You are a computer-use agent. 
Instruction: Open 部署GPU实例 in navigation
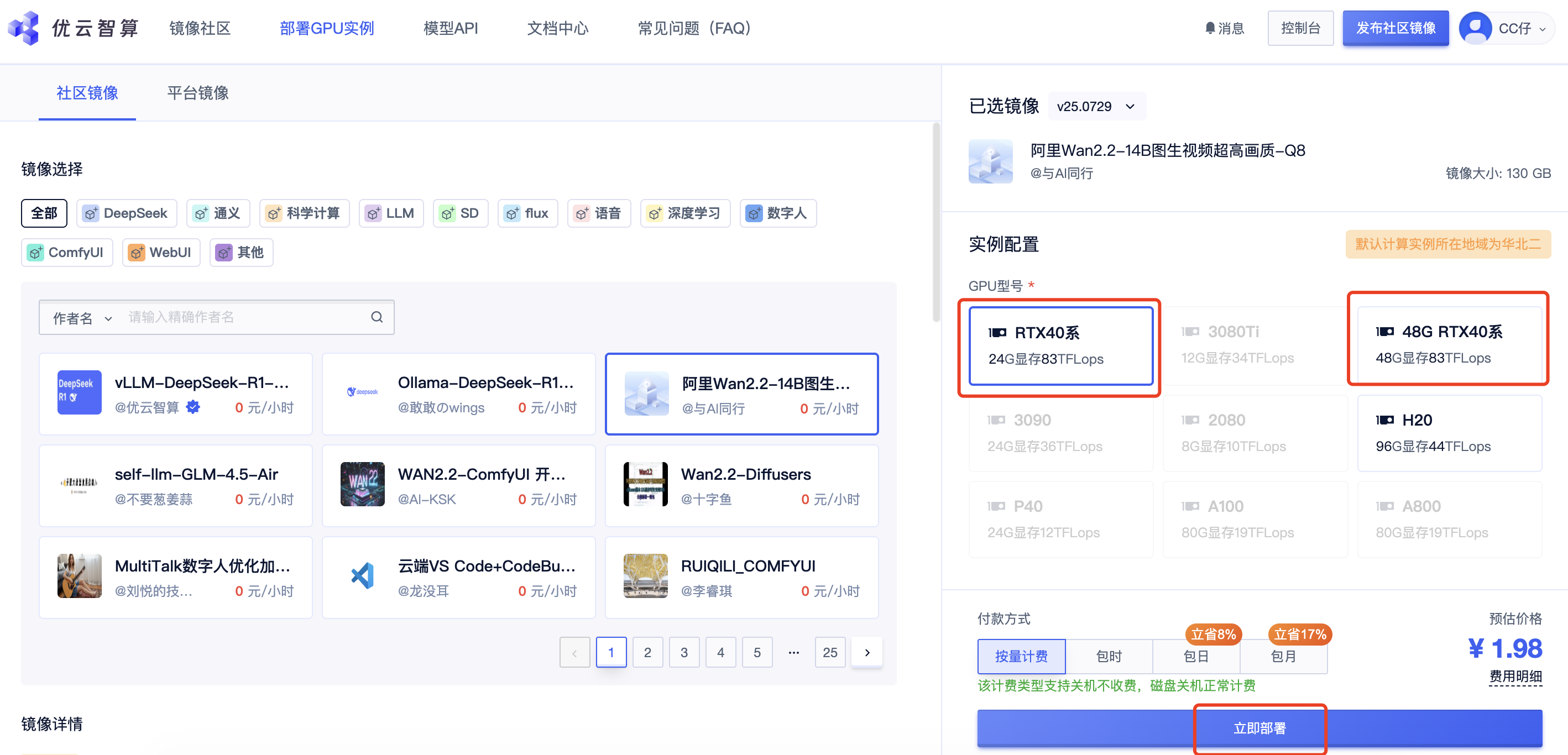pos(327,28)
